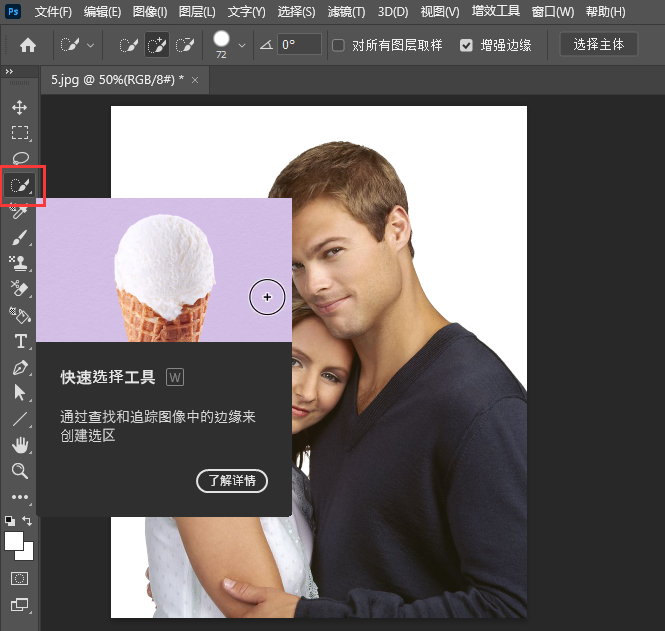The height and width of the screenshot is (631, 665).
Task: Go to the Home screen icon
Action: [x=28, y=45]
